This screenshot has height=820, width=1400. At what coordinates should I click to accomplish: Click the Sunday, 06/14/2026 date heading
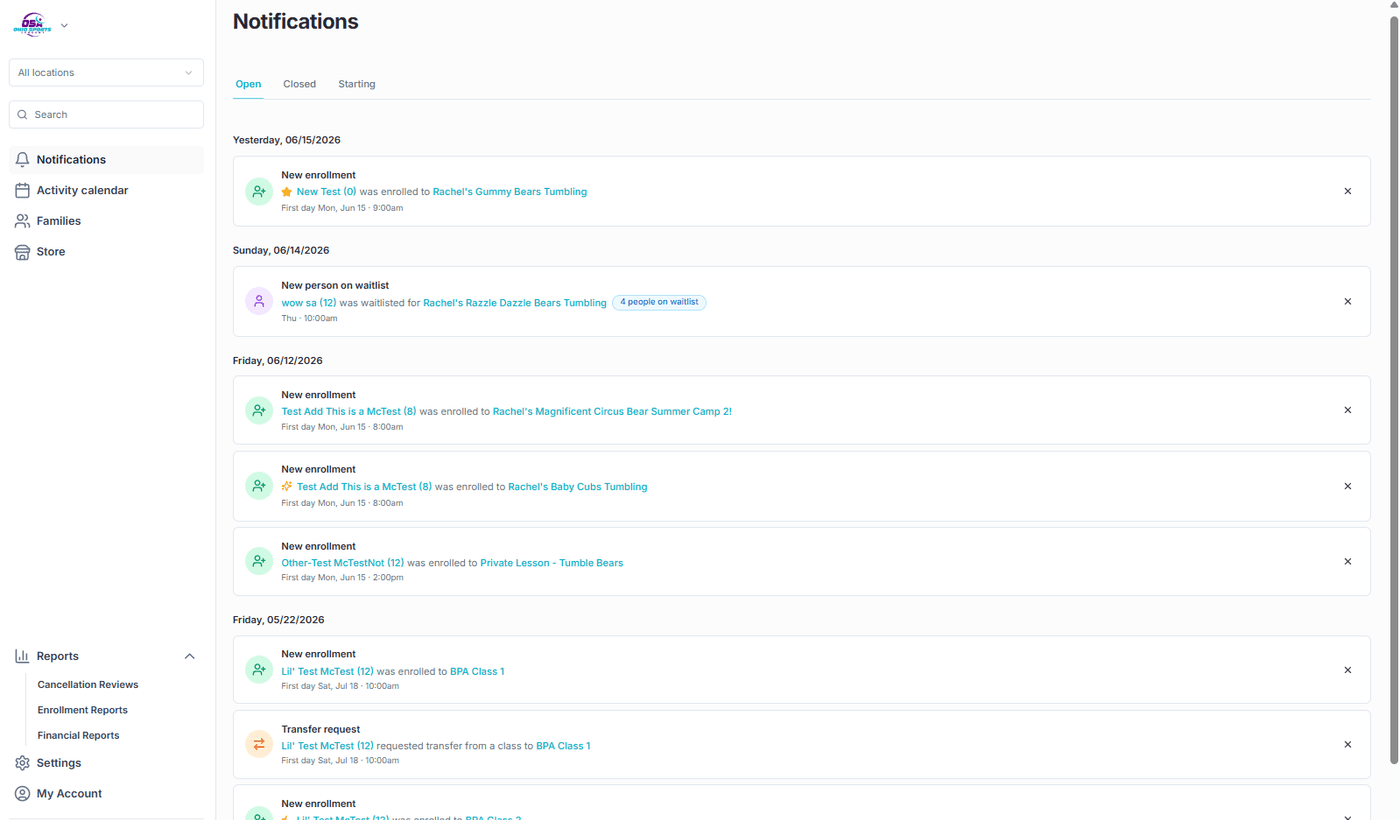click(x=281, y=250)
